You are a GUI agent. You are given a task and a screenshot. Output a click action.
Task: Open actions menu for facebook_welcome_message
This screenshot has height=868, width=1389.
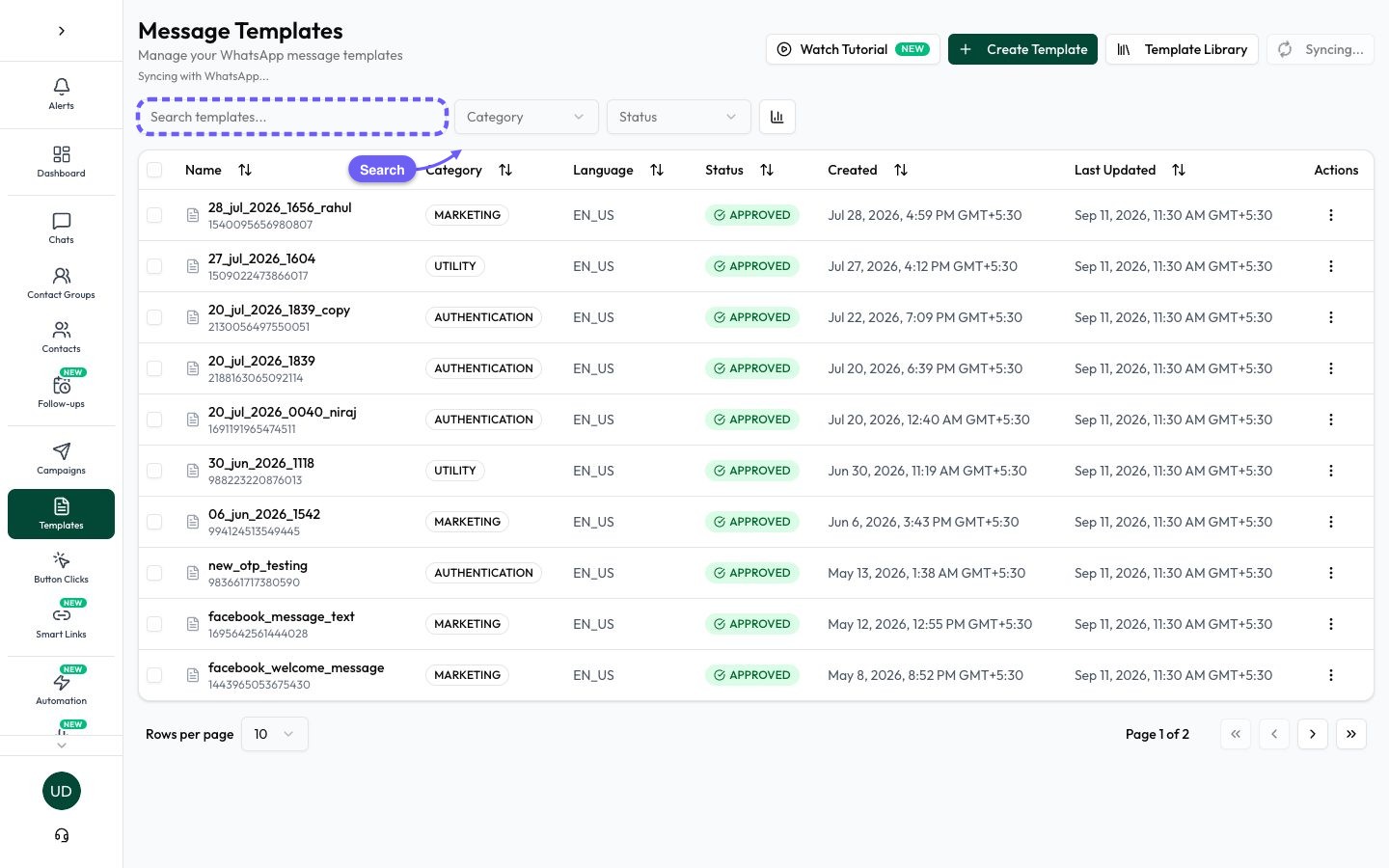pos(1331,675)
